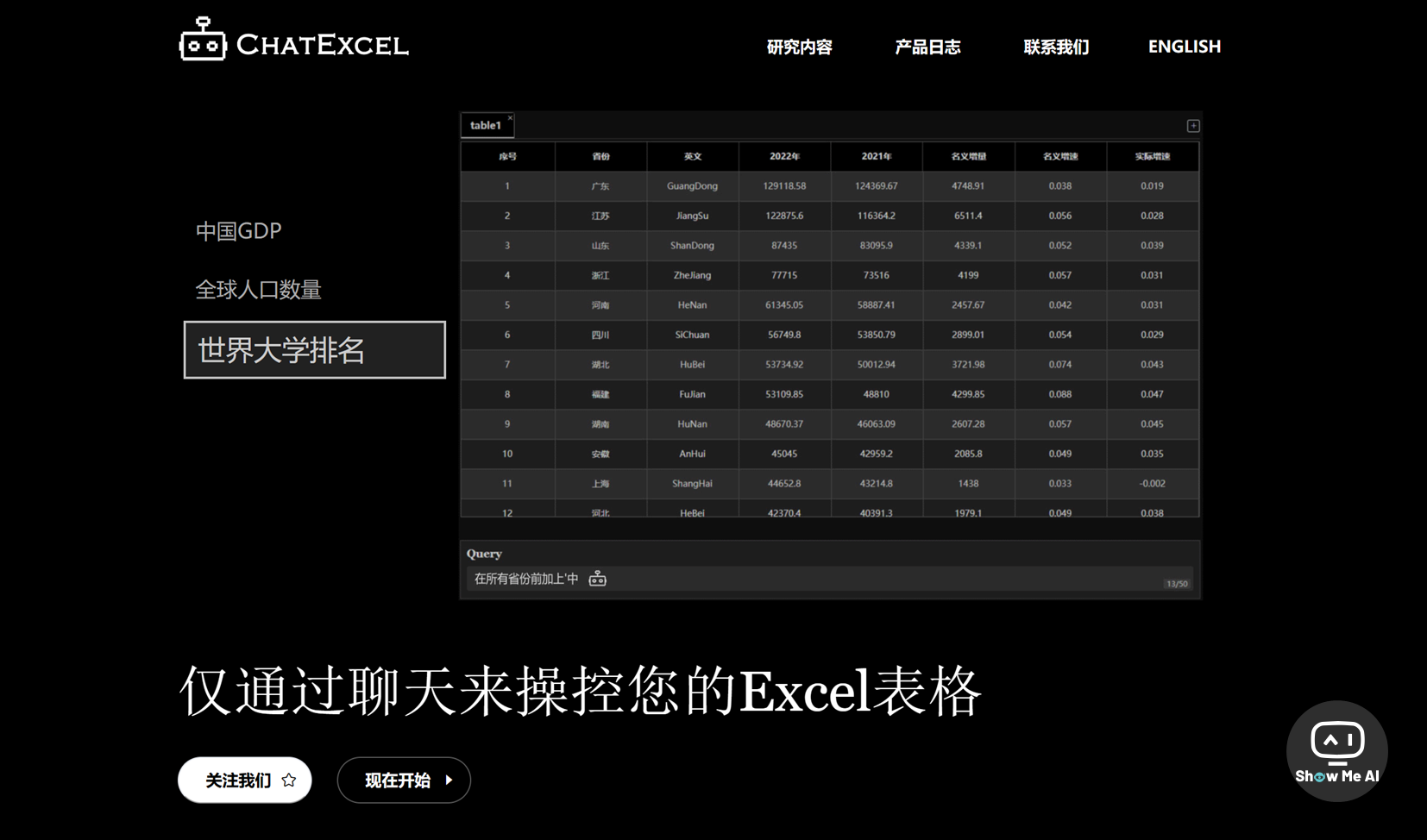Click the 名义增速 column header
1427x840 pixels.
[1060, 156]
